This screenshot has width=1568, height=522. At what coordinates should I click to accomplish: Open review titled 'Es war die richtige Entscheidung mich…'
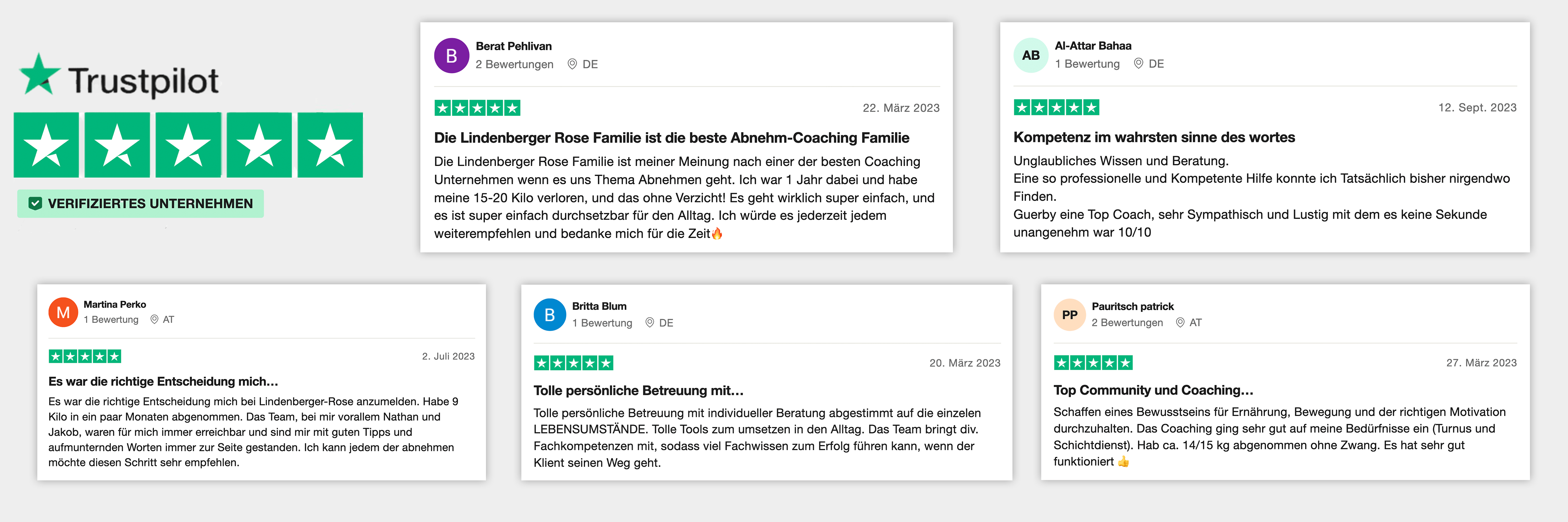tap(163, 381)
